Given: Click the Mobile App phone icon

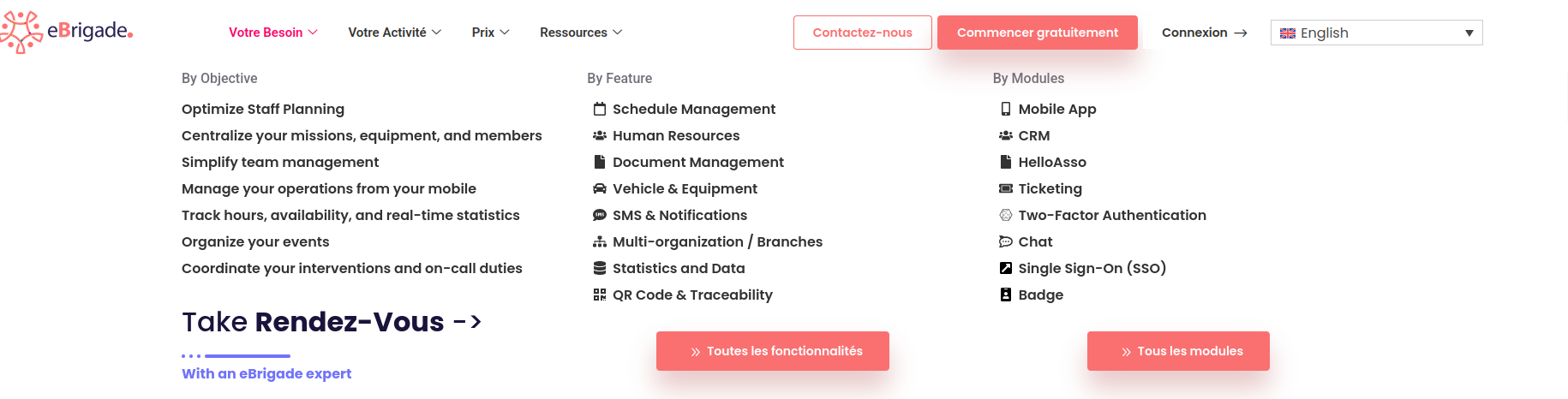Looking at the screenshot, I should (x=1006, y=110).
